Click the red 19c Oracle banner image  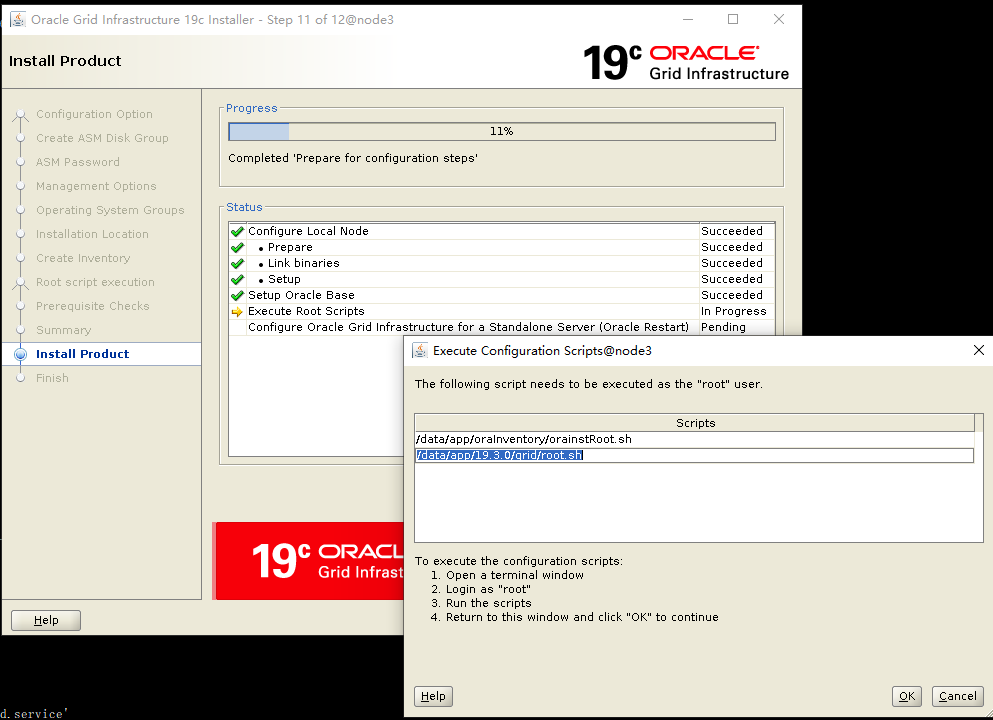(x=309, y=561)
